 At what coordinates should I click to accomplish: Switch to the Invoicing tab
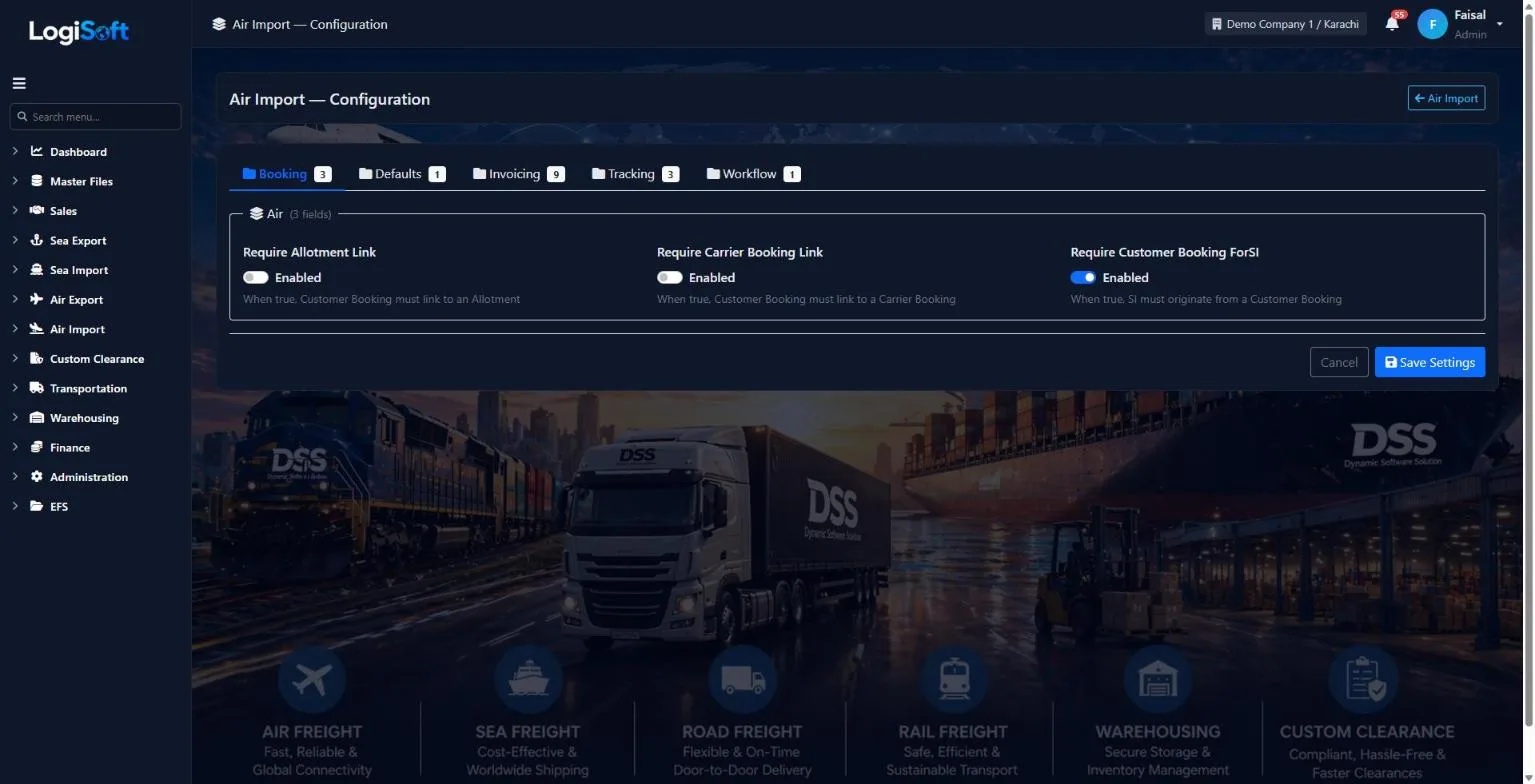coord(518,174)
